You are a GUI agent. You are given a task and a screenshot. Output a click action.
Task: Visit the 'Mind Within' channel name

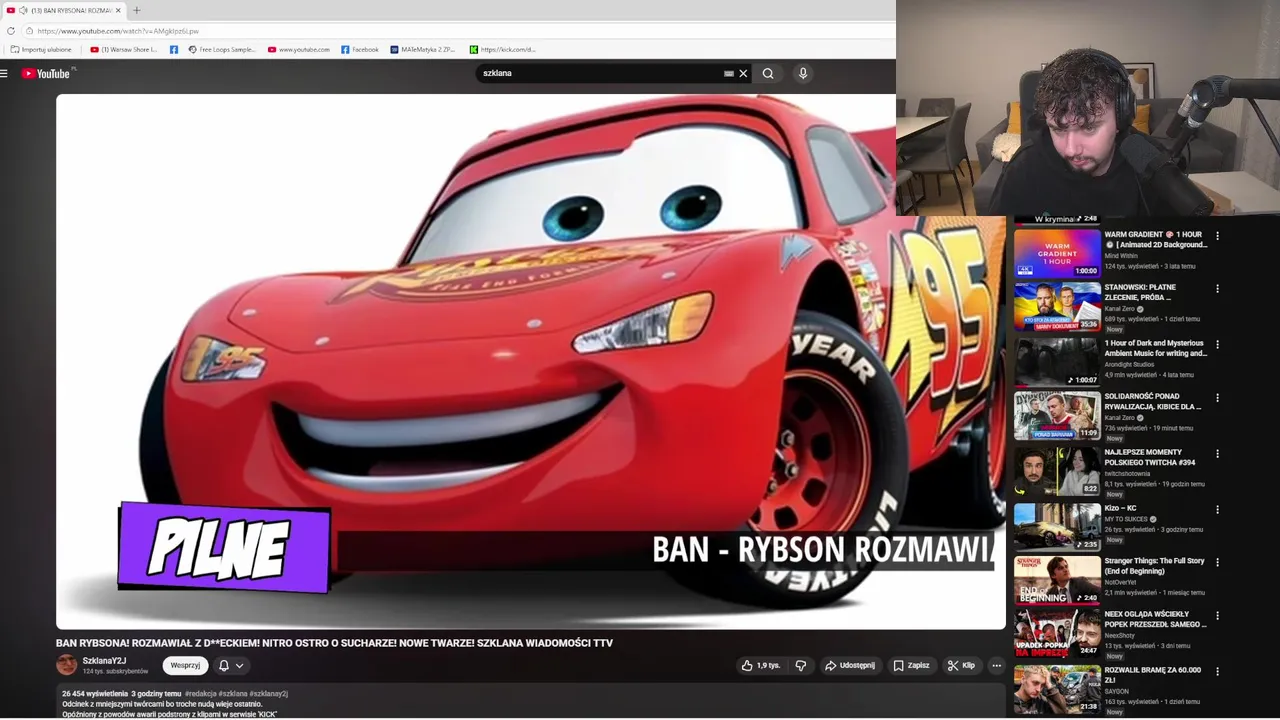(1121, 256)
